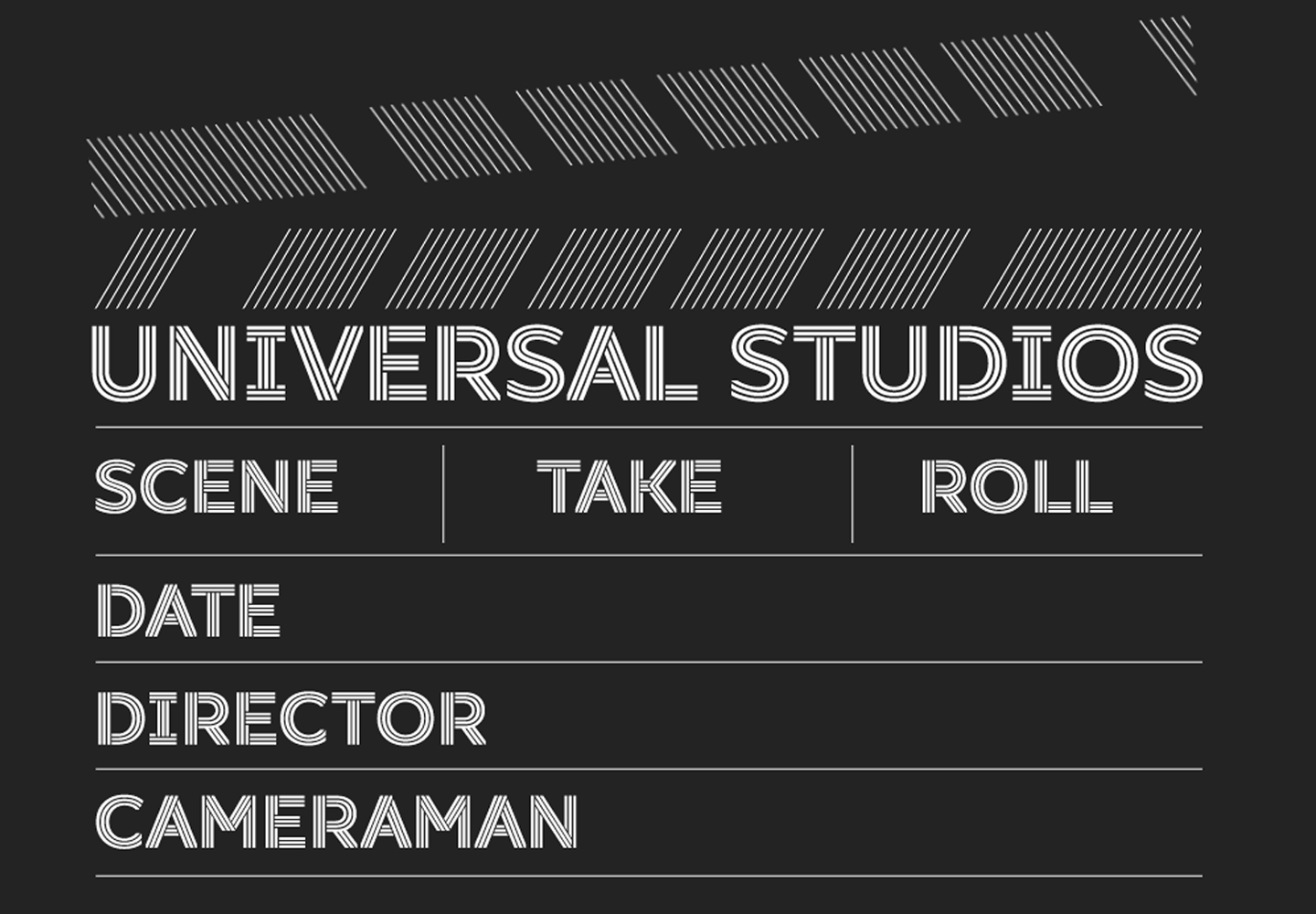The width and height of the screenshot is (1316, 914).
Task: Click the DIRECTOR label
Action: (291, 717)
